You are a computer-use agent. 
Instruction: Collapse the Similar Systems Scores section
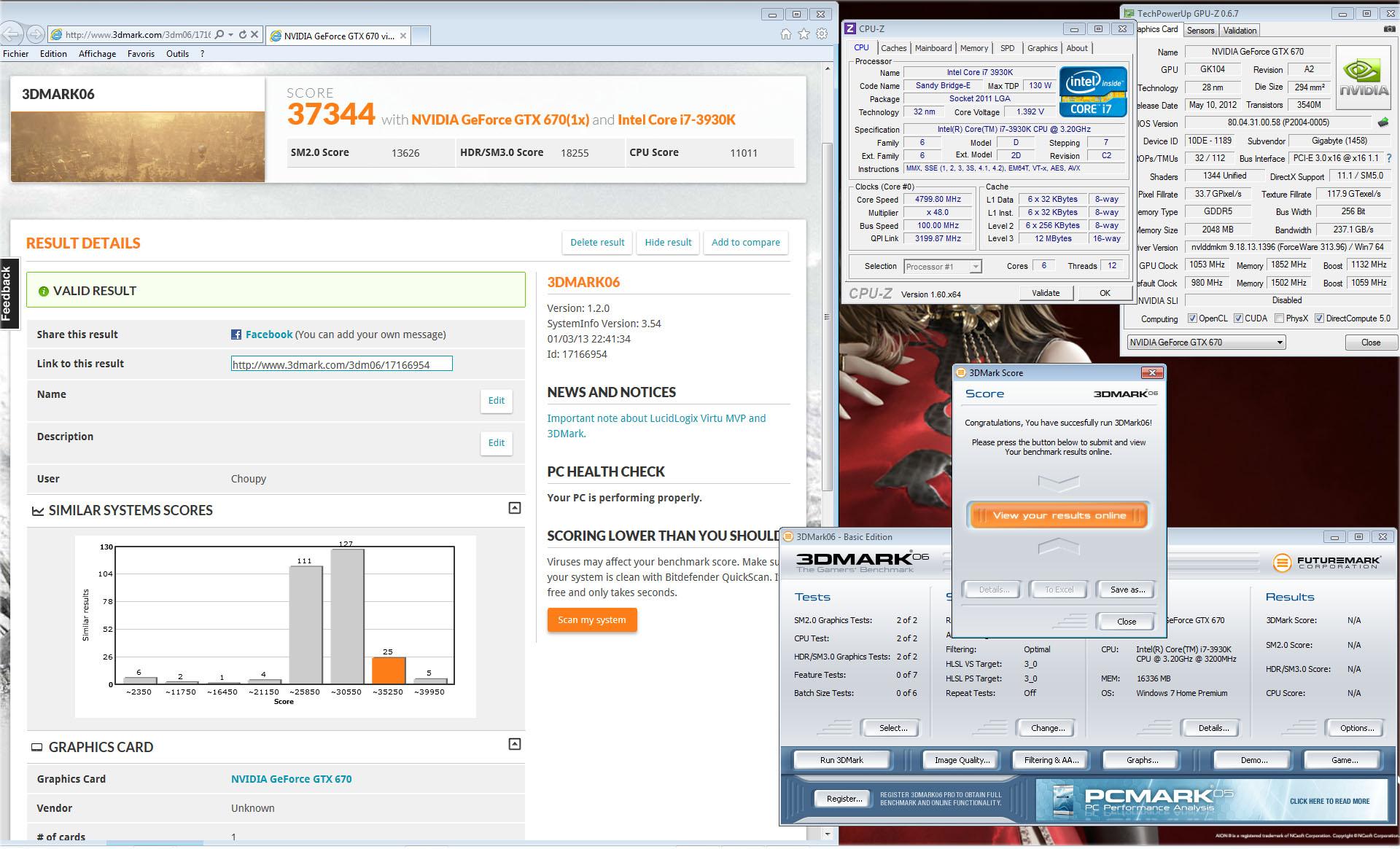(514, 508)
